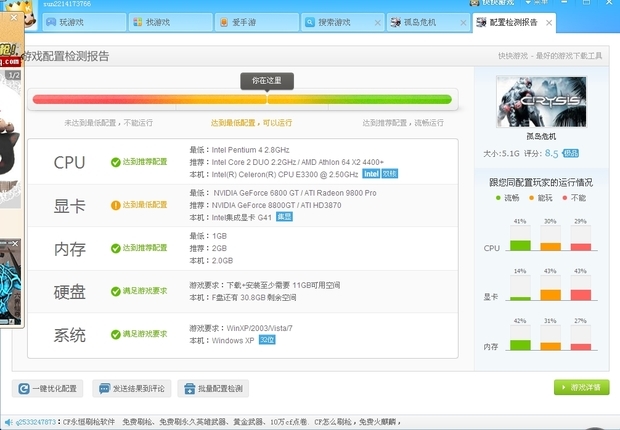This screenshot has width=620, height=430.
Task: Click the green check icon beside 系统
Action: (x=115, y=335)
